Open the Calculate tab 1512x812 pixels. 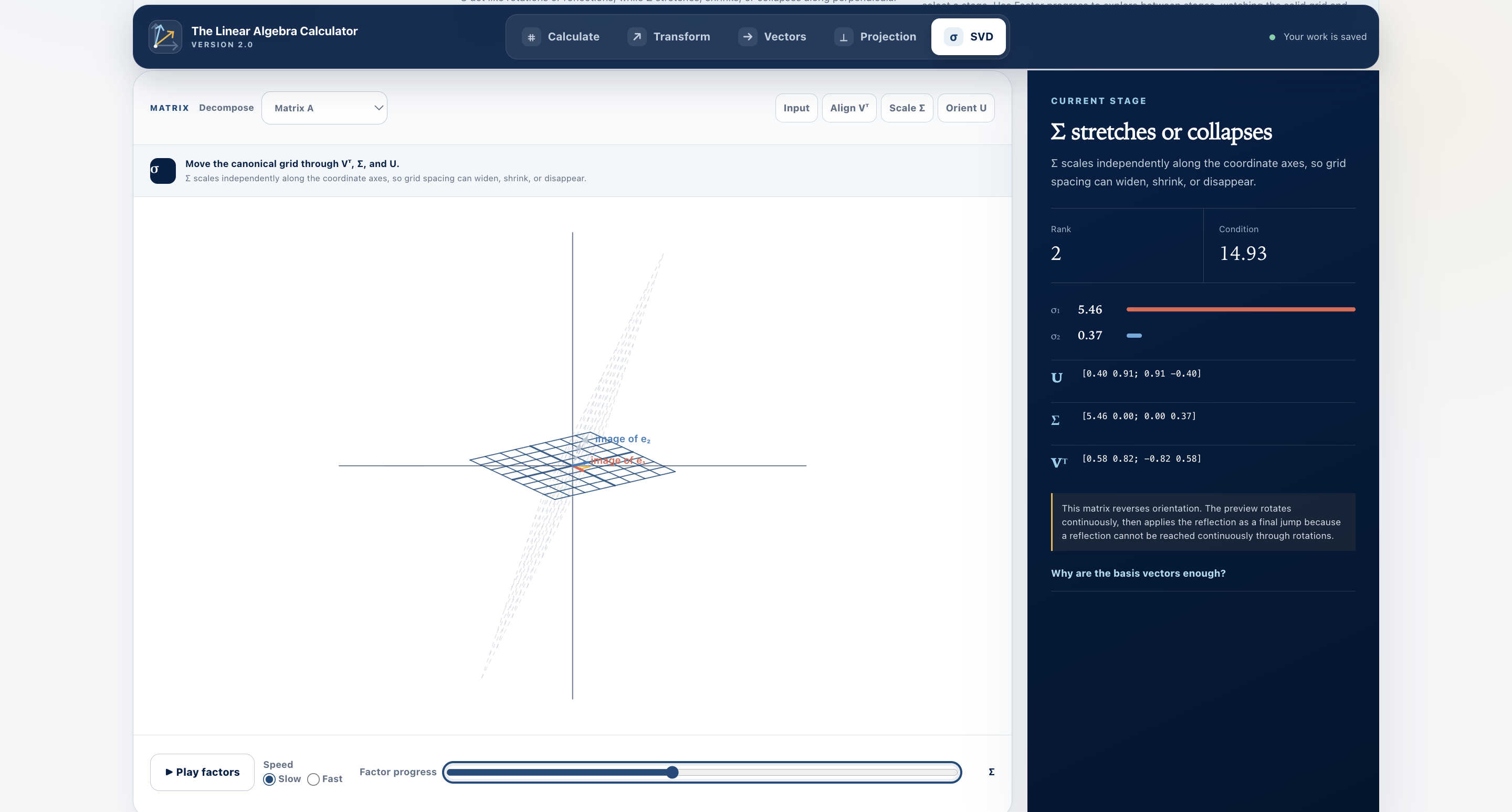coord(561,37)
